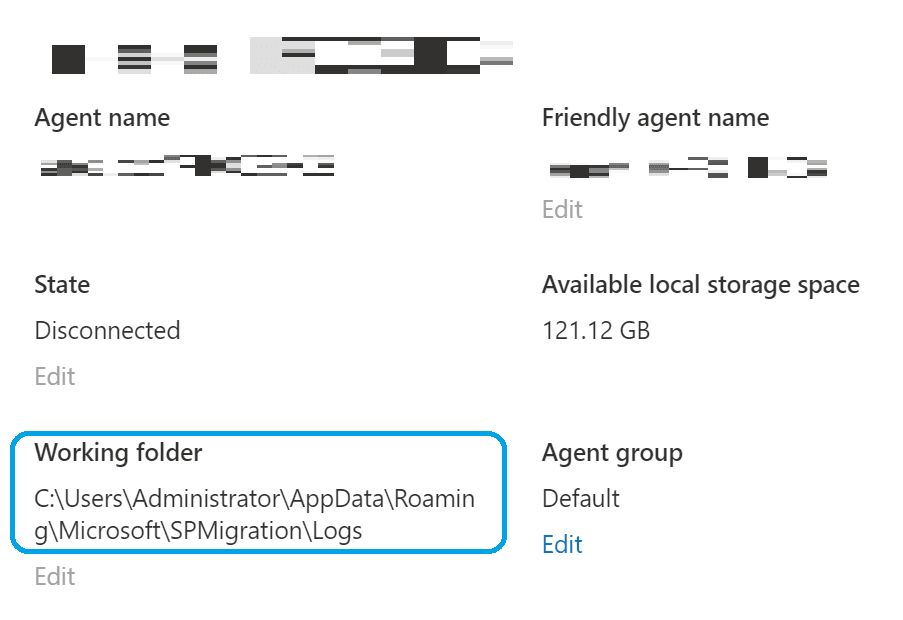Click "SPMigration" in the folder path
The width and height of the screenshot is (903, 620).
point(238,531)
